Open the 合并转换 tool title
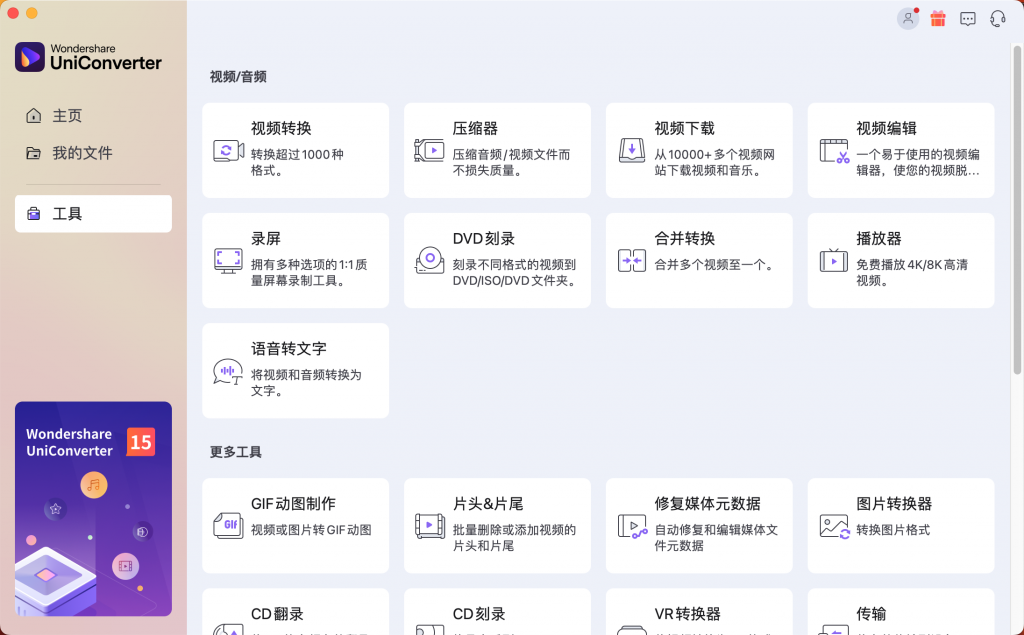This screenshot has height=635, width=1024. 684,238
